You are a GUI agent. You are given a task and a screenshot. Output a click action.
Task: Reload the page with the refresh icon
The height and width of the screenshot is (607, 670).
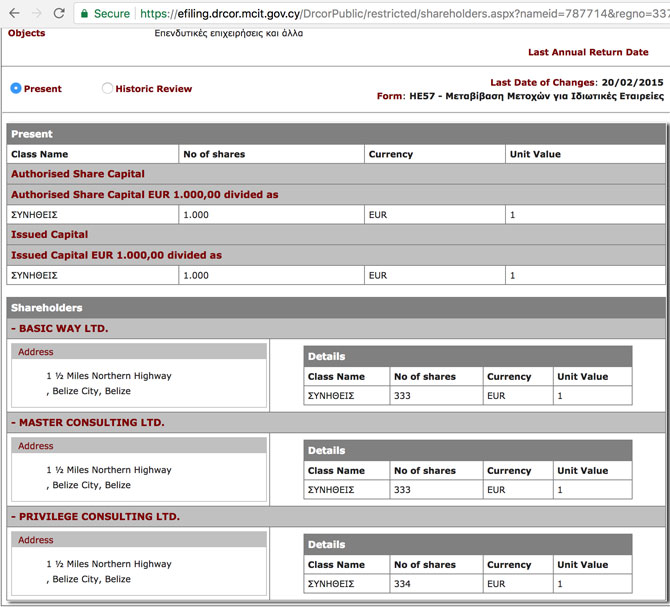pos(59,13)
